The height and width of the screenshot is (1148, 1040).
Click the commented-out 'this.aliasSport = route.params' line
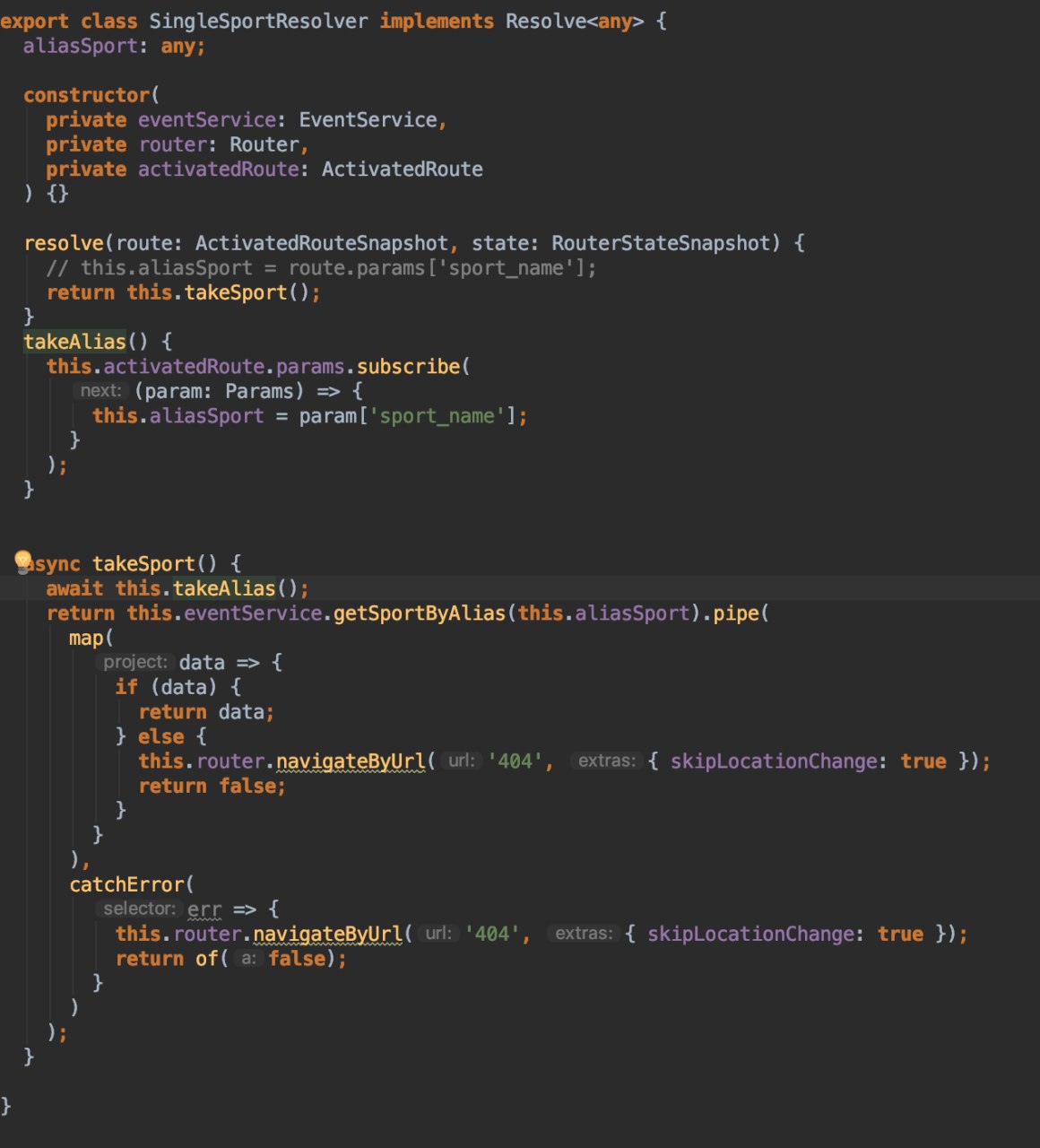(x=321, y=268)
